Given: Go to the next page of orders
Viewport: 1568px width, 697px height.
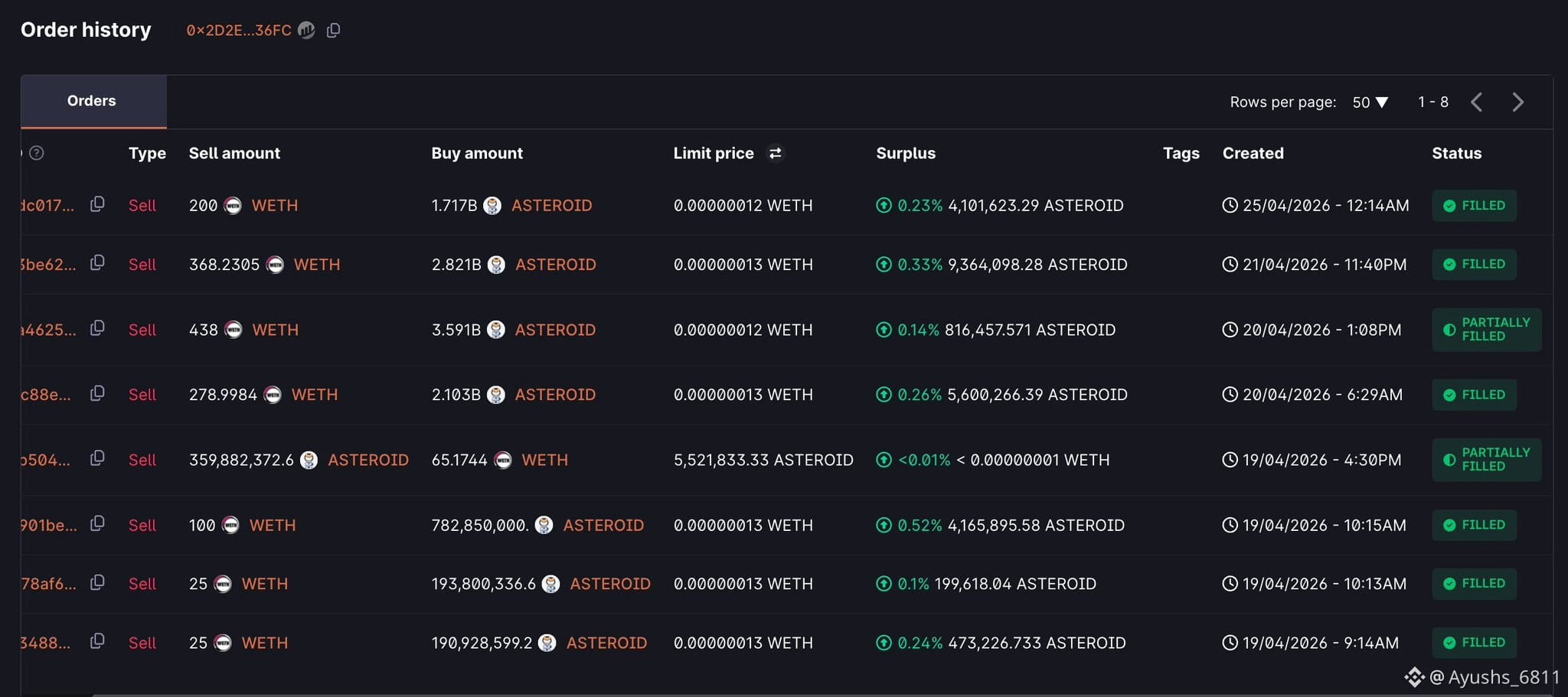Looking at the screenshot, I should coord(1517,102).
